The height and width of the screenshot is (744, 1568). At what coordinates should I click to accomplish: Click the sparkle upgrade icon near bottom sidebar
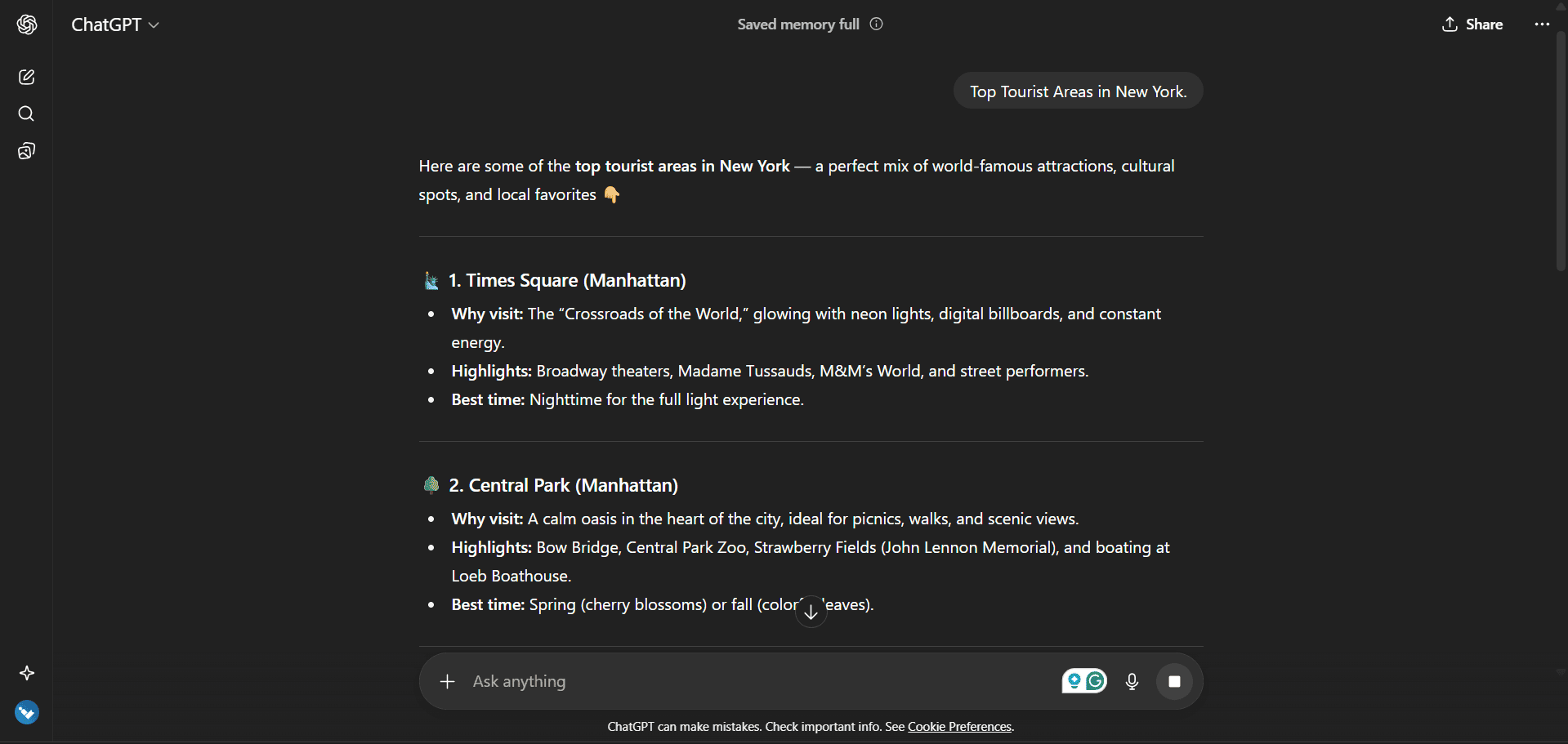[26, 673]
